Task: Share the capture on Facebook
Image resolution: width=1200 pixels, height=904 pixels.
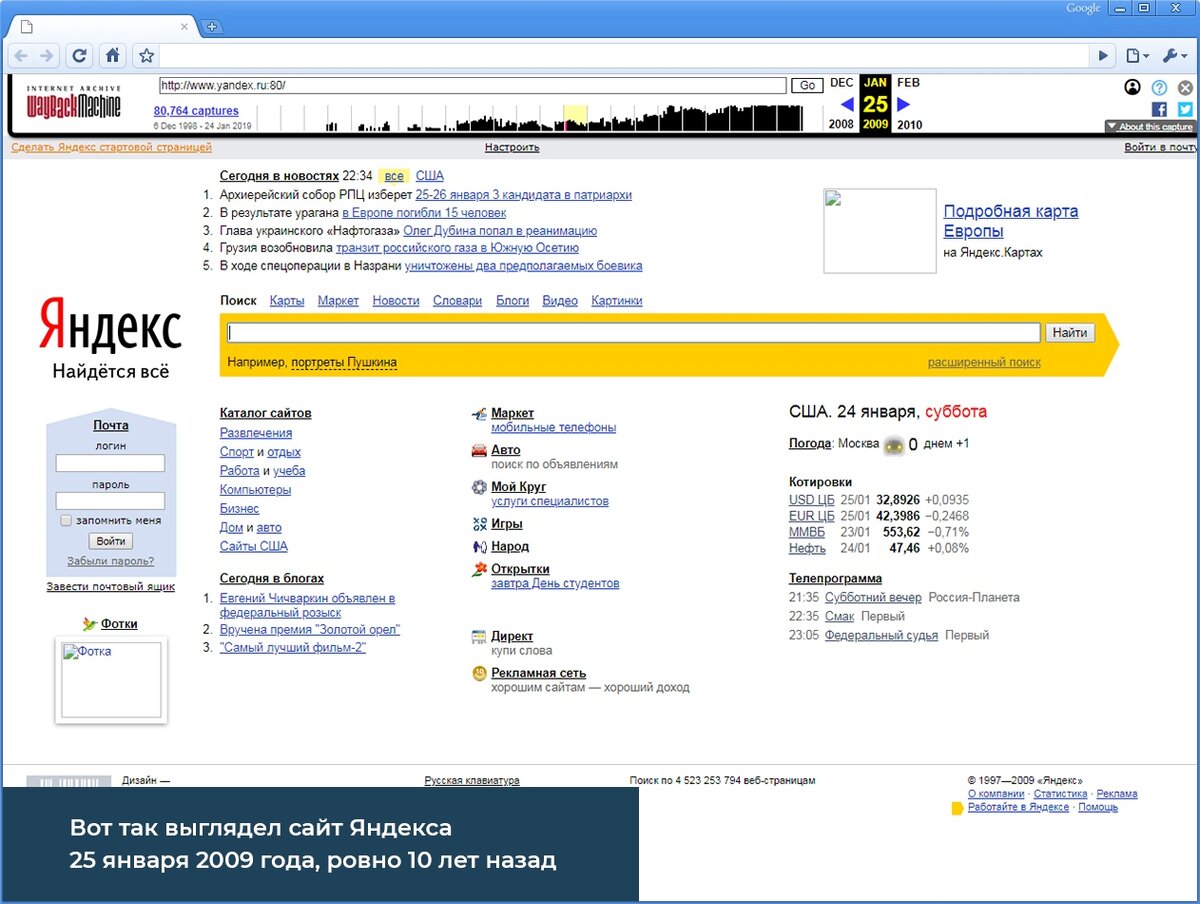Action: 1160,110
